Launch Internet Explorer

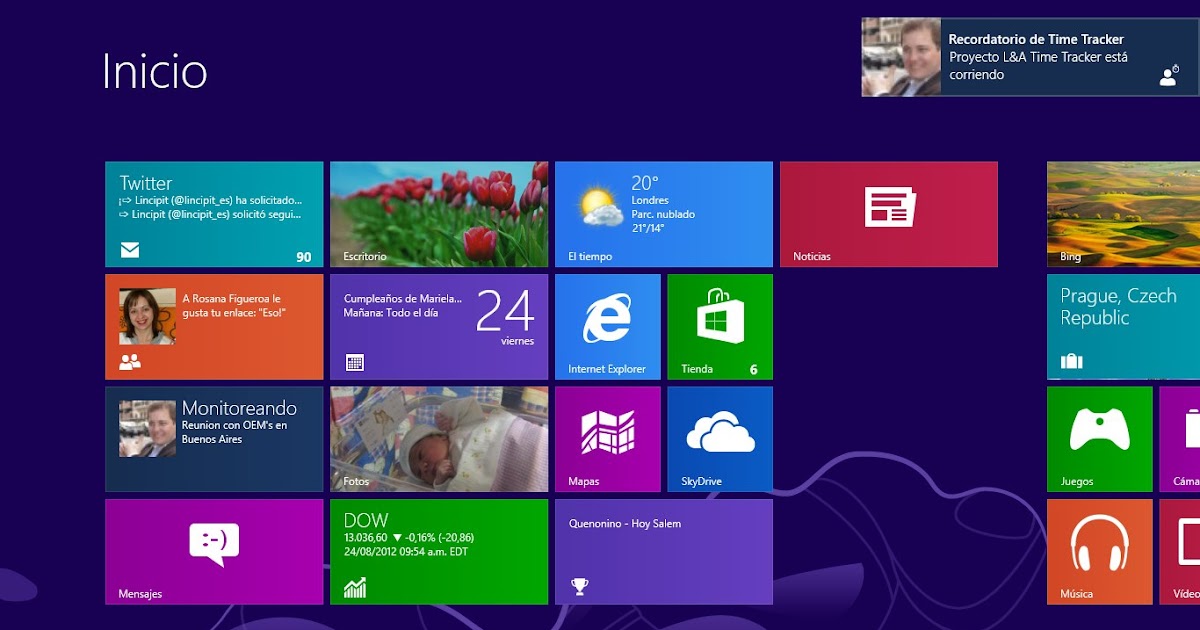(x=608, y=327)
